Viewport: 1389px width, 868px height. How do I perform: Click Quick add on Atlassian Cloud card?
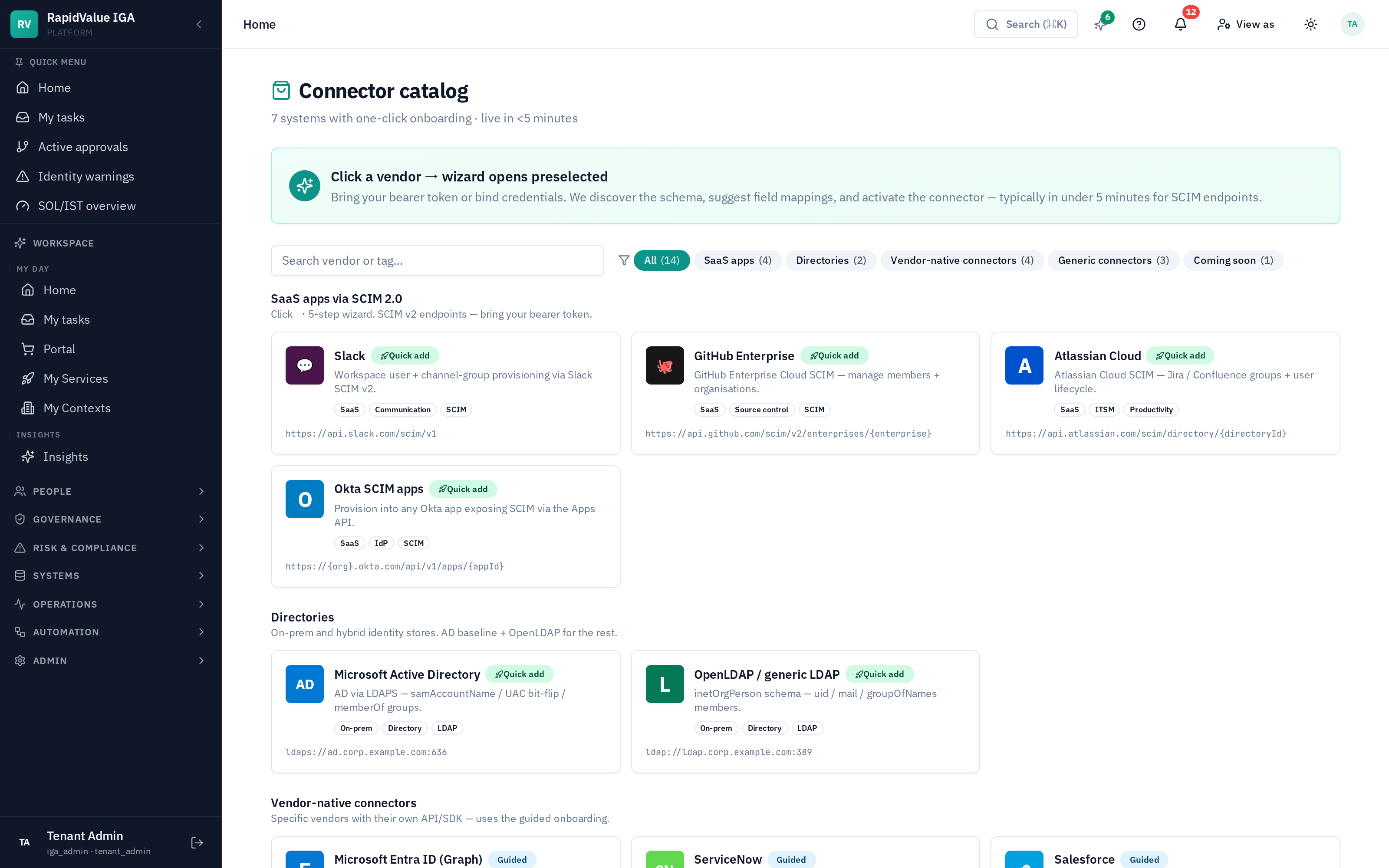pyautogui.click(x=1180, y=355)
